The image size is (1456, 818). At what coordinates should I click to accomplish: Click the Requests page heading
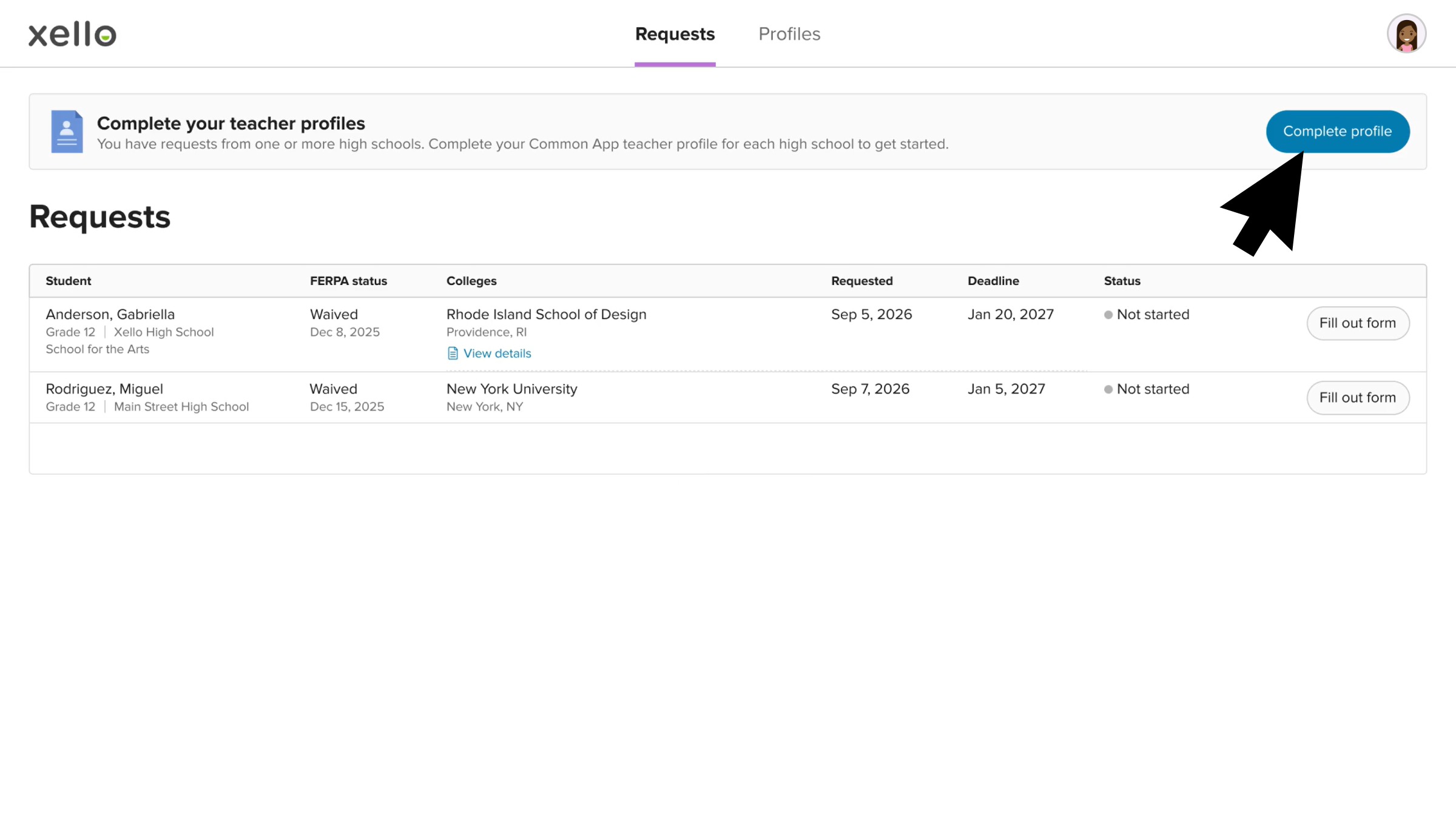pos(99,217)
